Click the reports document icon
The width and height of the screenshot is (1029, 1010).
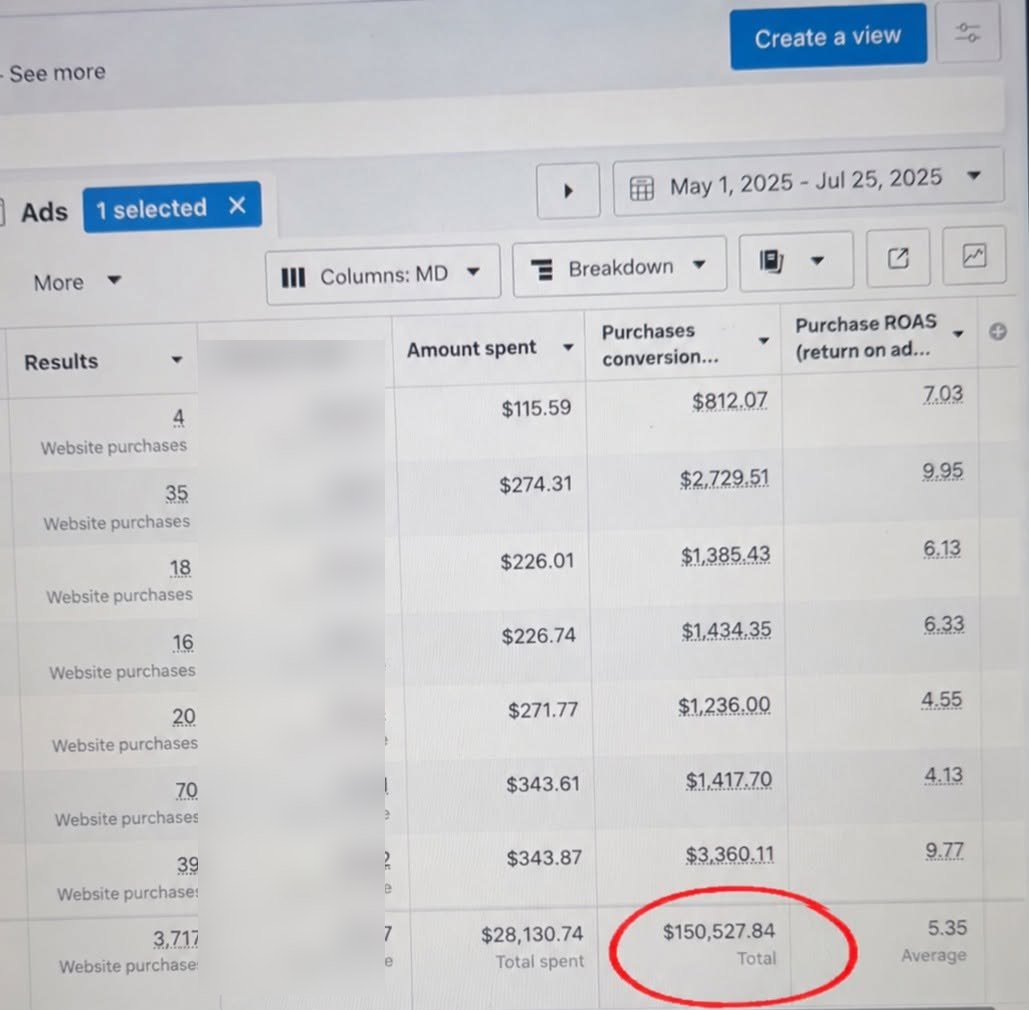point(771,262)
